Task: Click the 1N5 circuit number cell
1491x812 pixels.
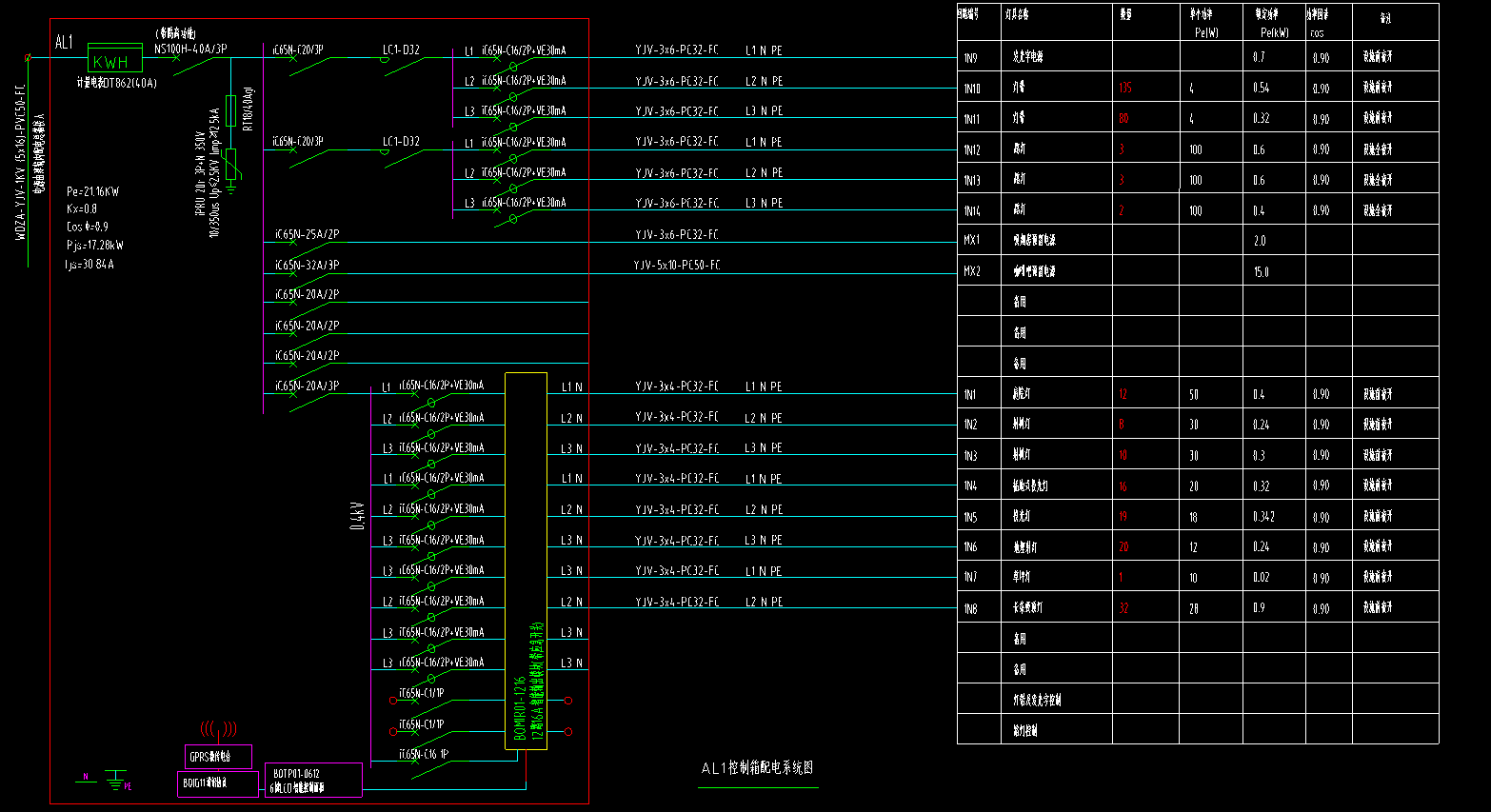Action: point(969,517)
